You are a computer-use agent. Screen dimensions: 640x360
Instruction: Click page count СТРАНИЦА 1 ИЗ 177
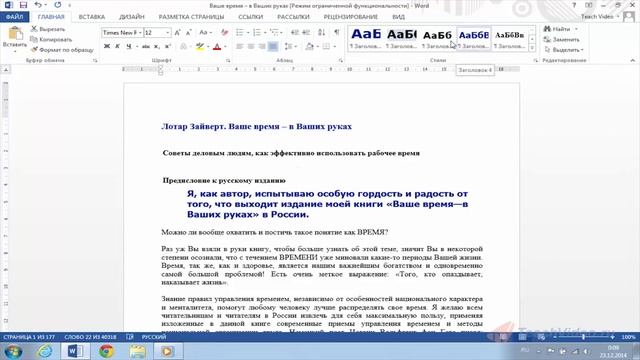pos(29,337)
